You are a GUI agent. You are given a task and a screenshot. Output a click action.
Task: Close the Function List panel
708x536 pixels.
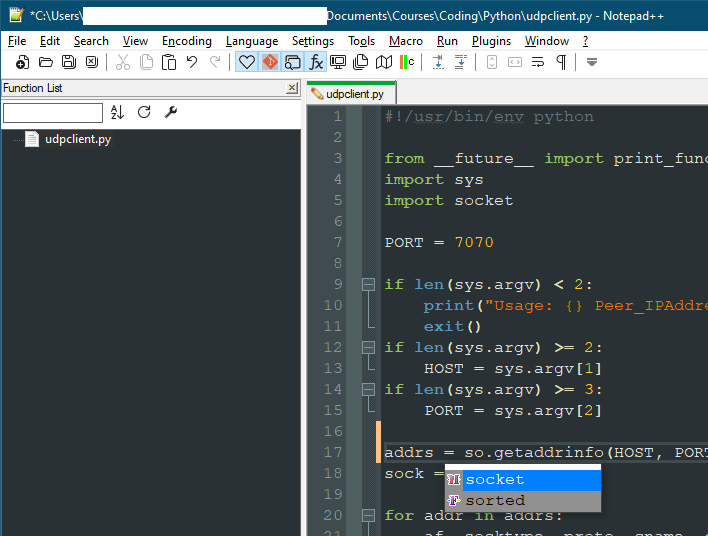coord(292,88)
